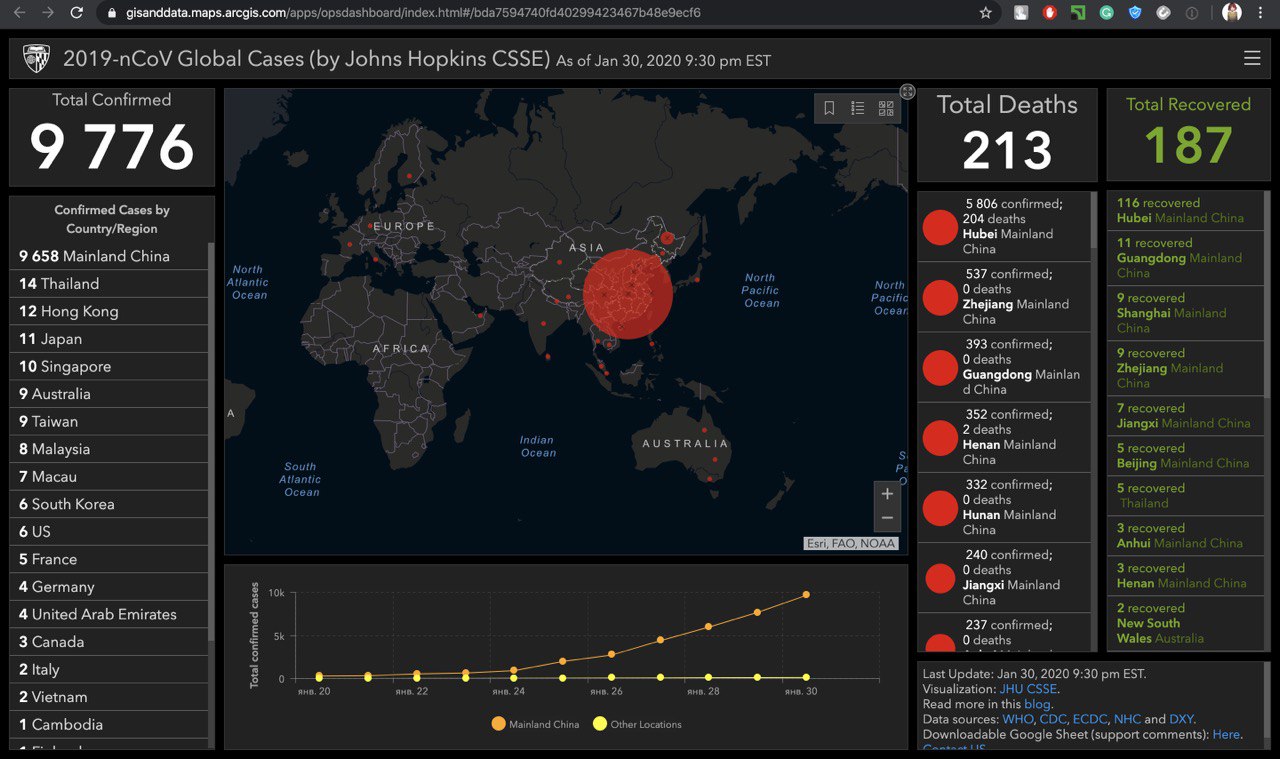1280x759 pixels.
Task: Click the deaths list scrollbar
Action: click(1094, 221)
